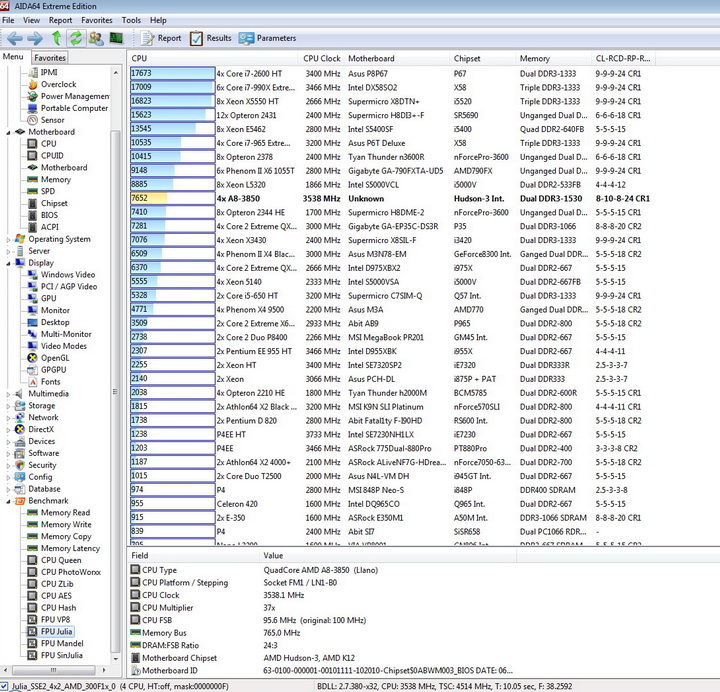Viewport: 720px width, 692px height.
Task: Click the green monitor graph toolbar icon
Action: [x=116, y=38]
